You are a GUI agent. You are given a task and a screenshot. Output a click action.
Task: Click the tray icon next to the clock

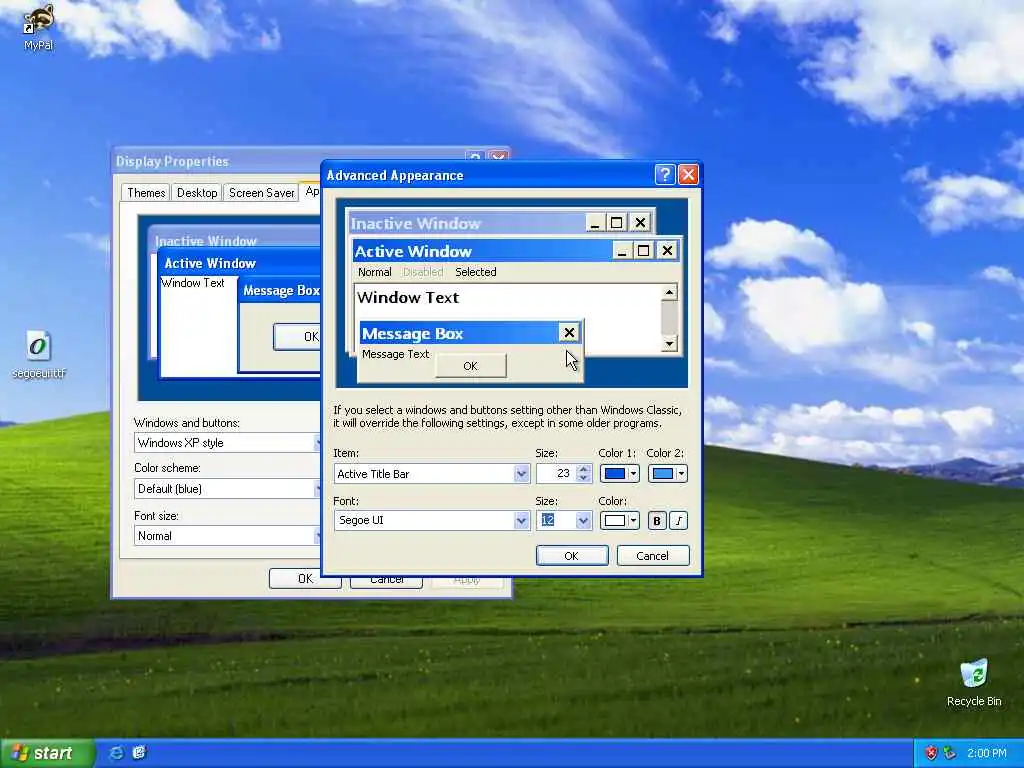pos(950,753)
